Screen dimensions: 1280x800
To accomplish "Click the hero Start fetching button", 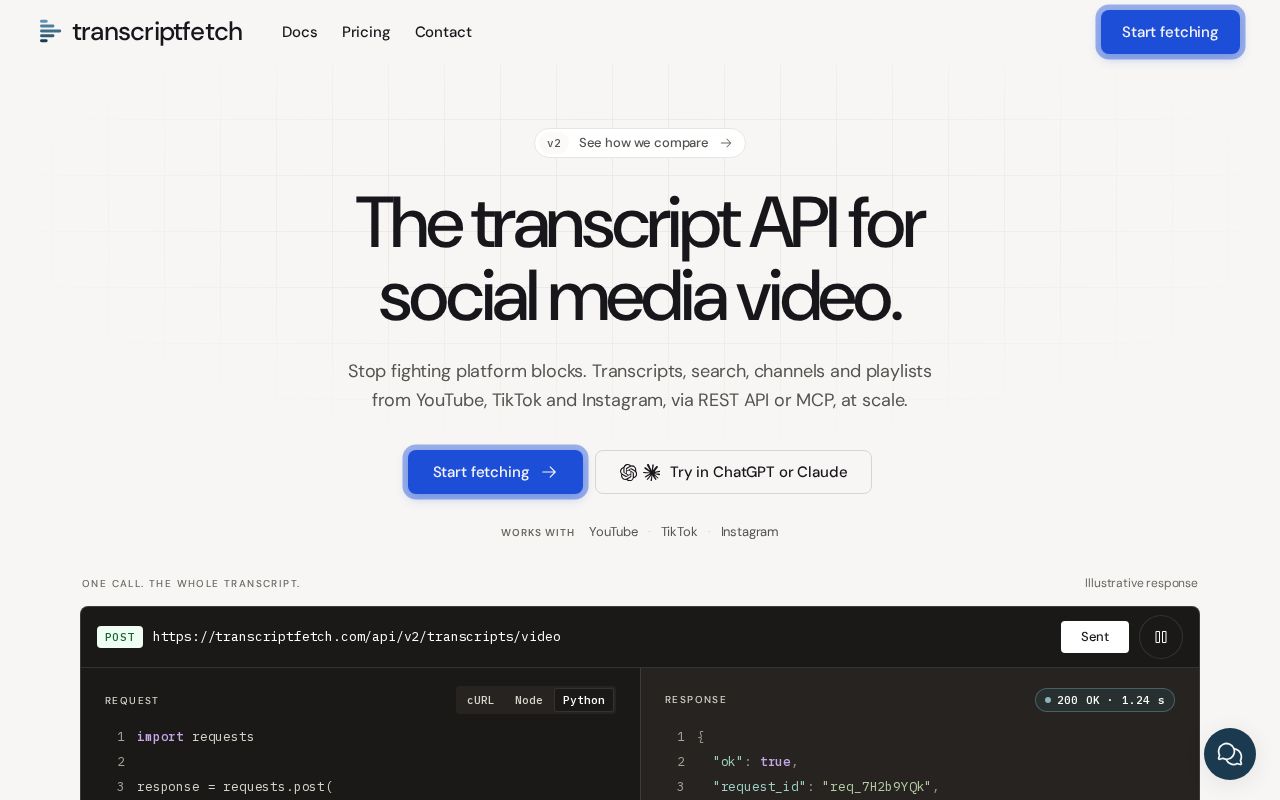I will click(x=495, y=472).
